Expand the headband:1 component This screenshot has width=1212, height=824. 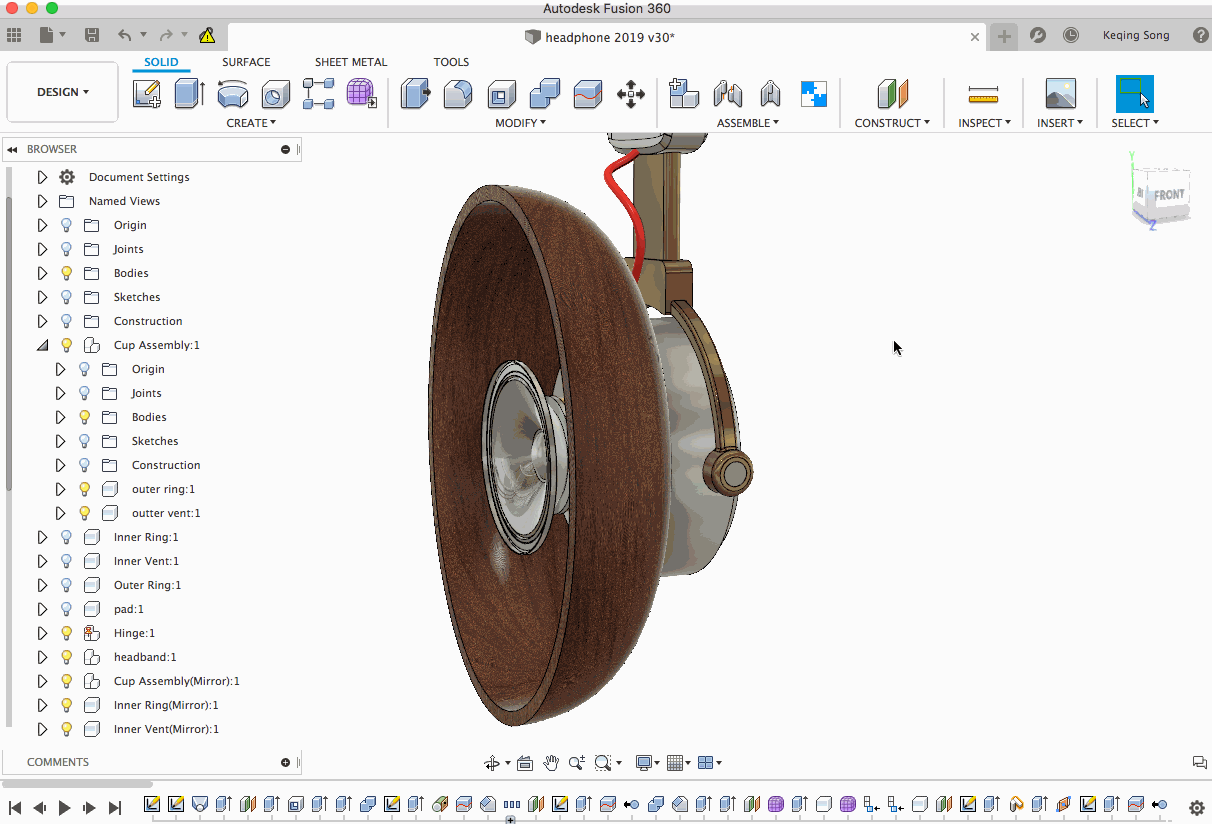coord(42,657)
